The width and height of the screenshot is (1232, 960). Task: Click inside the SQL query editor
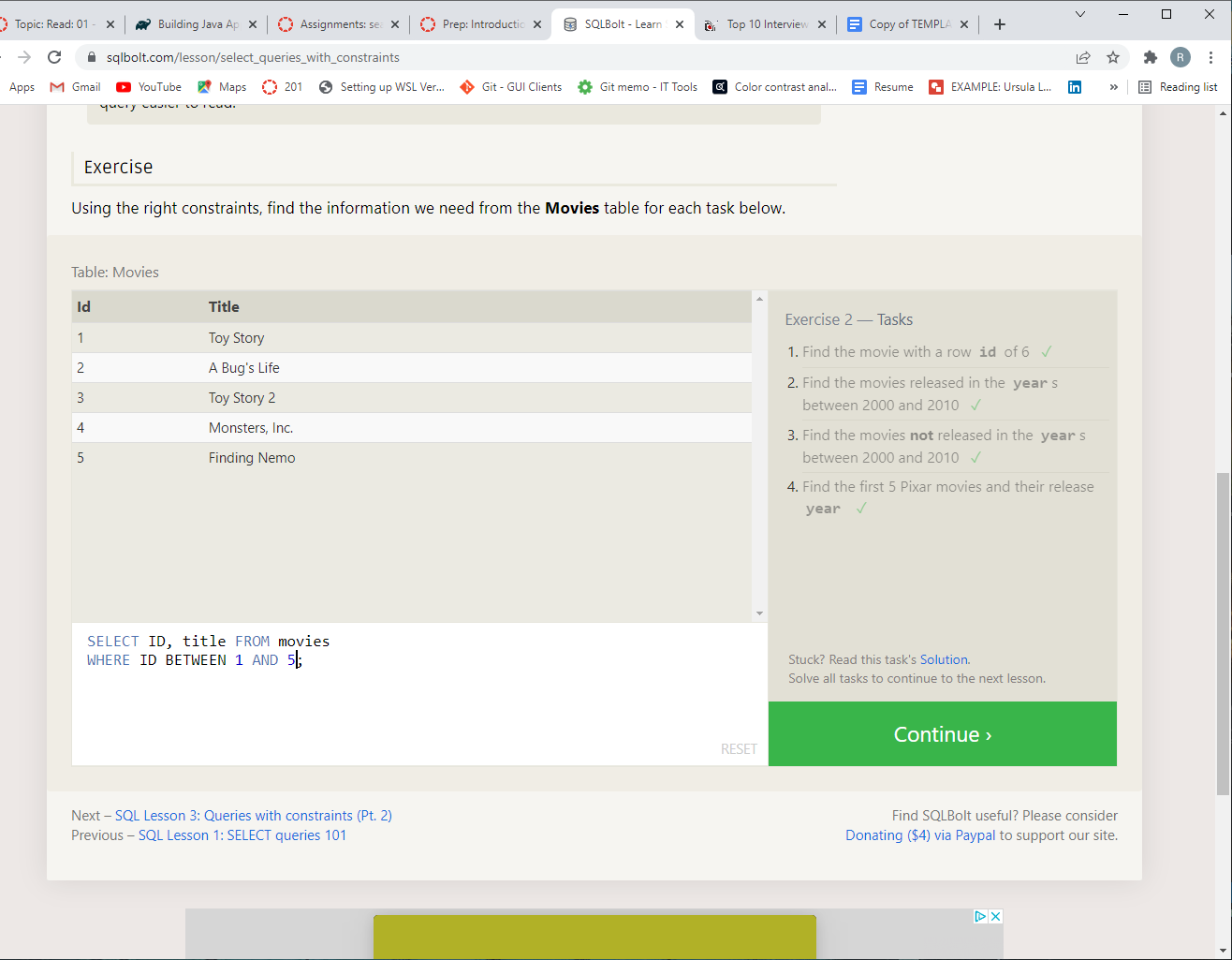click(x=419, y=694)
